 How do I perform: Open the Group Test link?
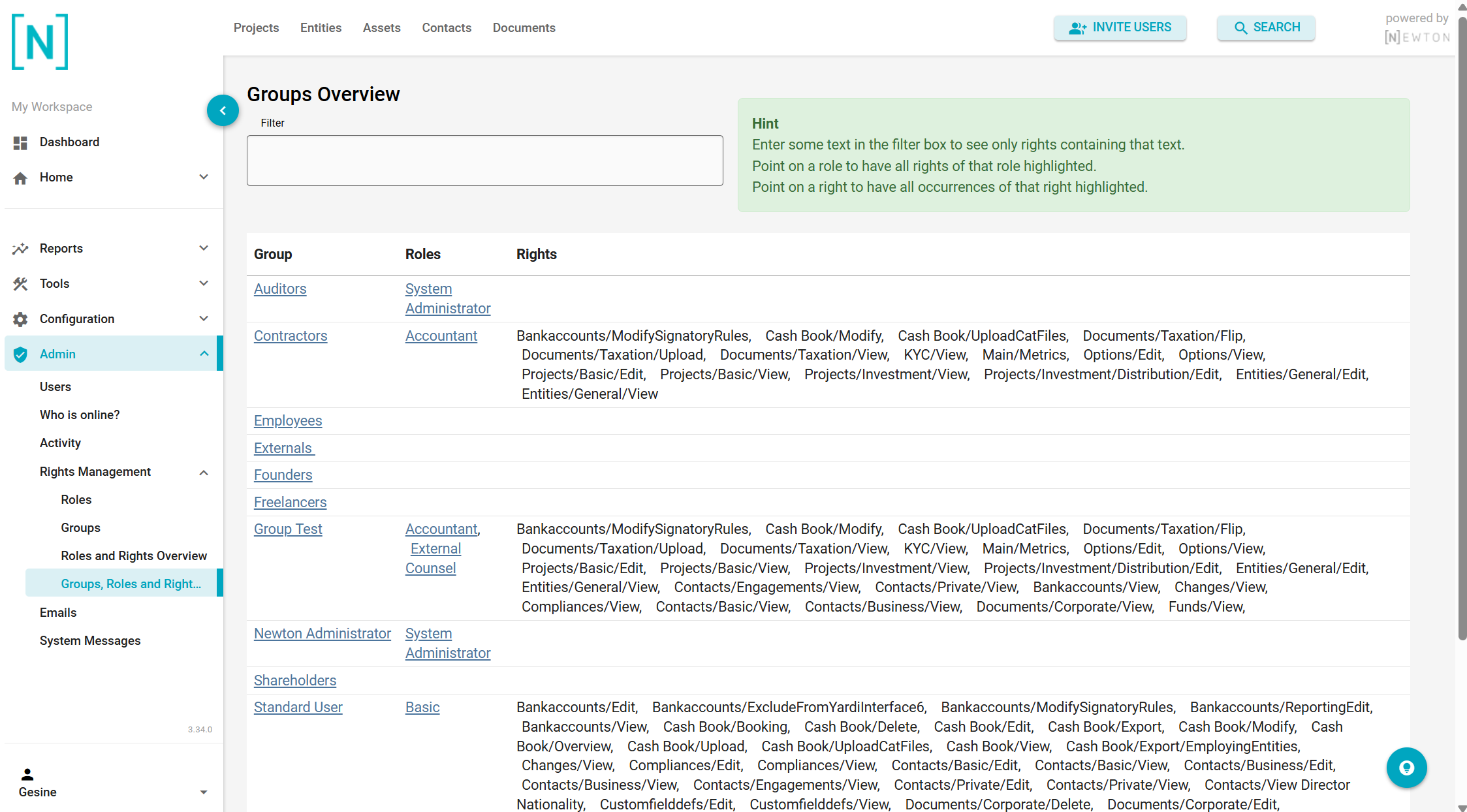288,529
